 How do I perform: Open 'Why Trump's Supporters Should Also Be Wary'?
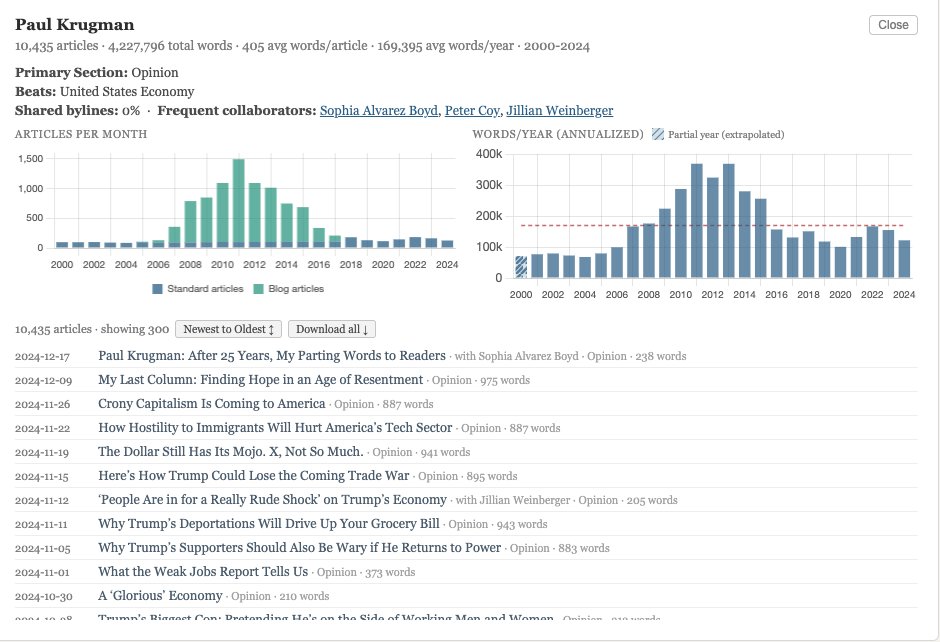coord(300,547)
